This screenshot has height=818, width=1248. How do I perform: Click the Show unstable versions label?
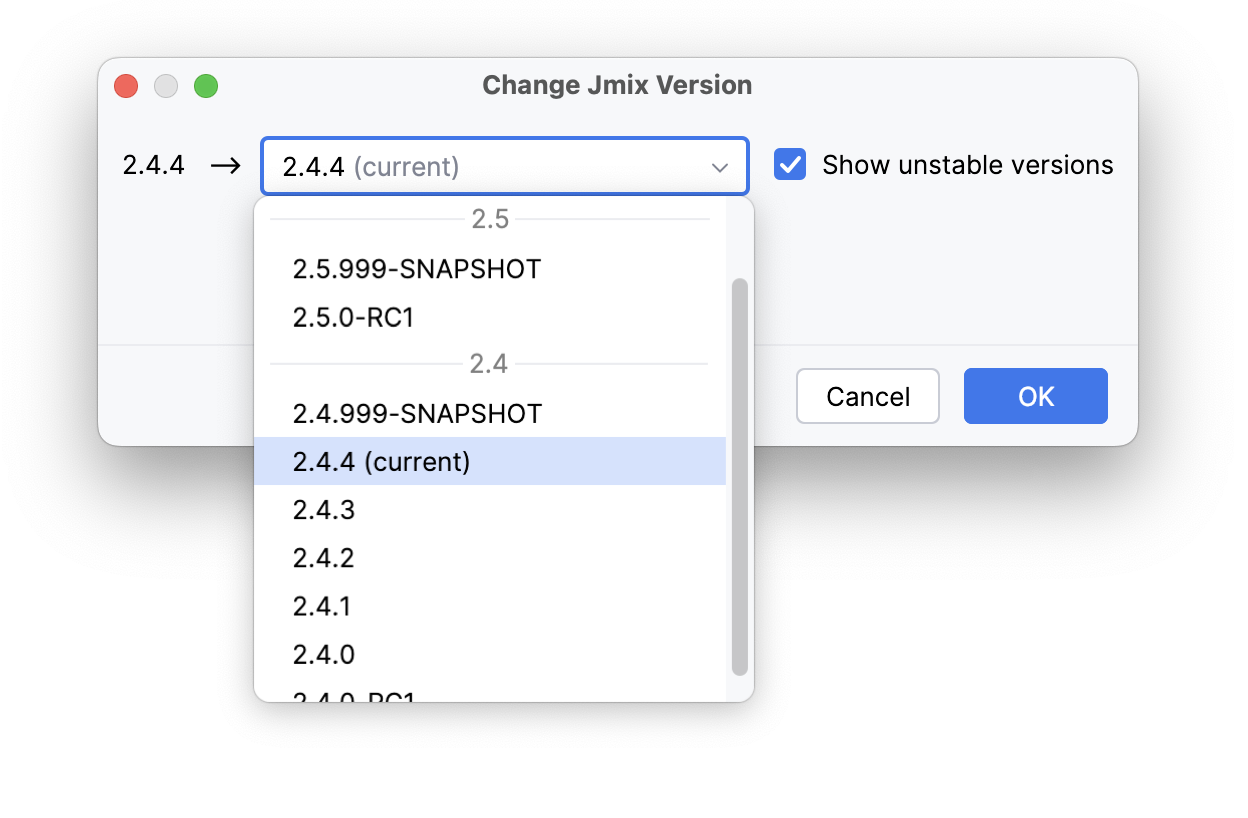tap(967, 165)
